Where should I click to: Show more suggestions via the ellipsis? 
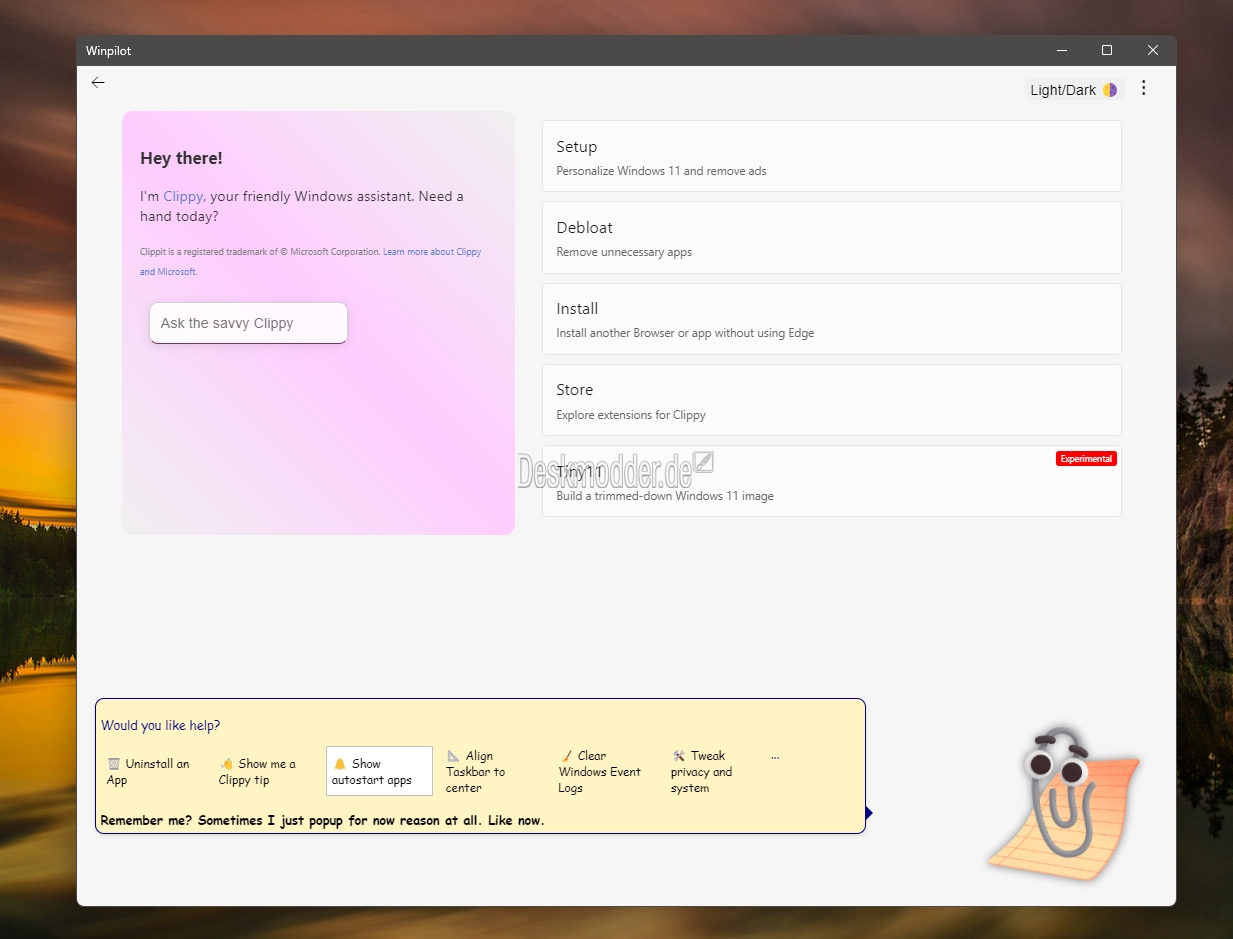click(775, 757)
